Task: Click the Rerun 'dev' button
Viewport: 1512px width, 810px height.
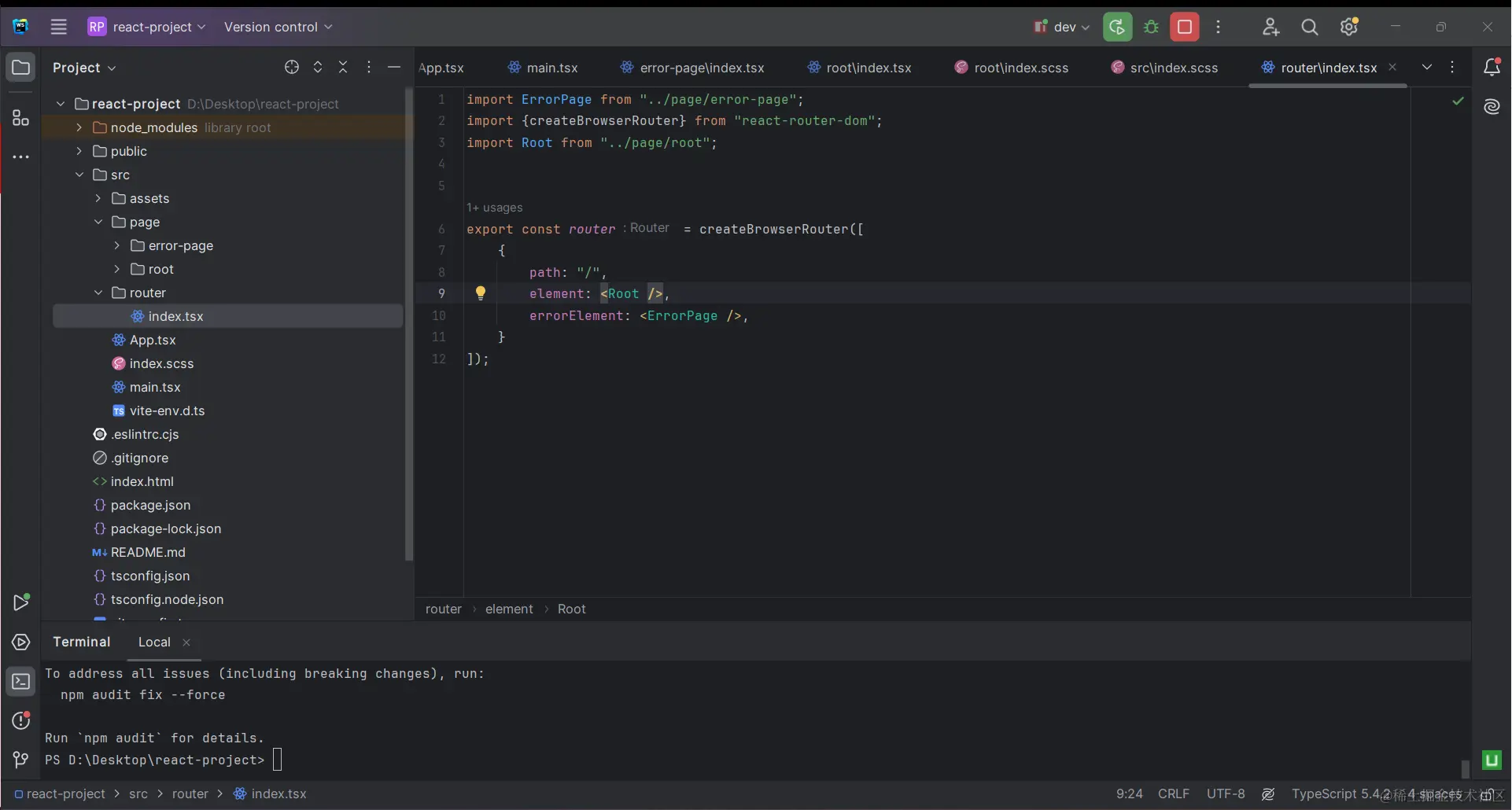Action: coord(1117,27)
